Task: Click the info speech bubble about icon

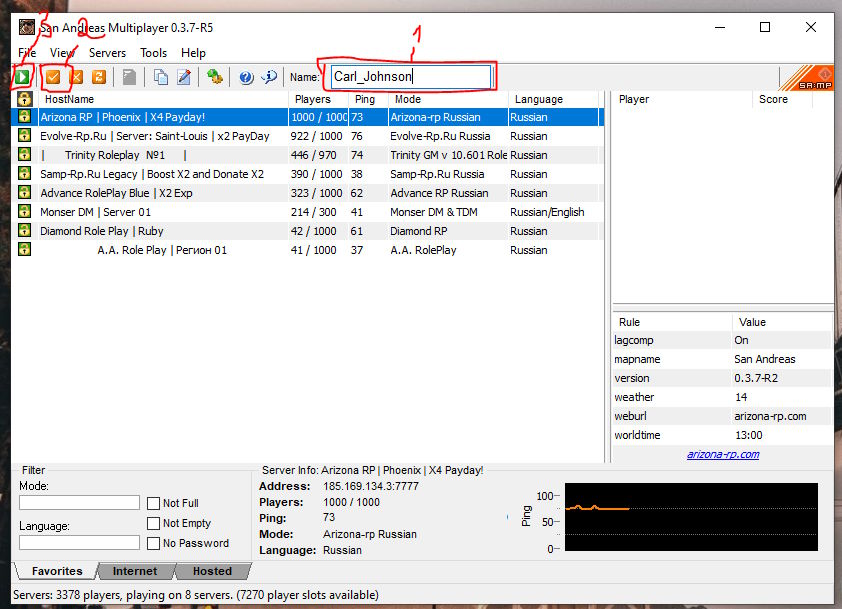Action: click(270, 77)
